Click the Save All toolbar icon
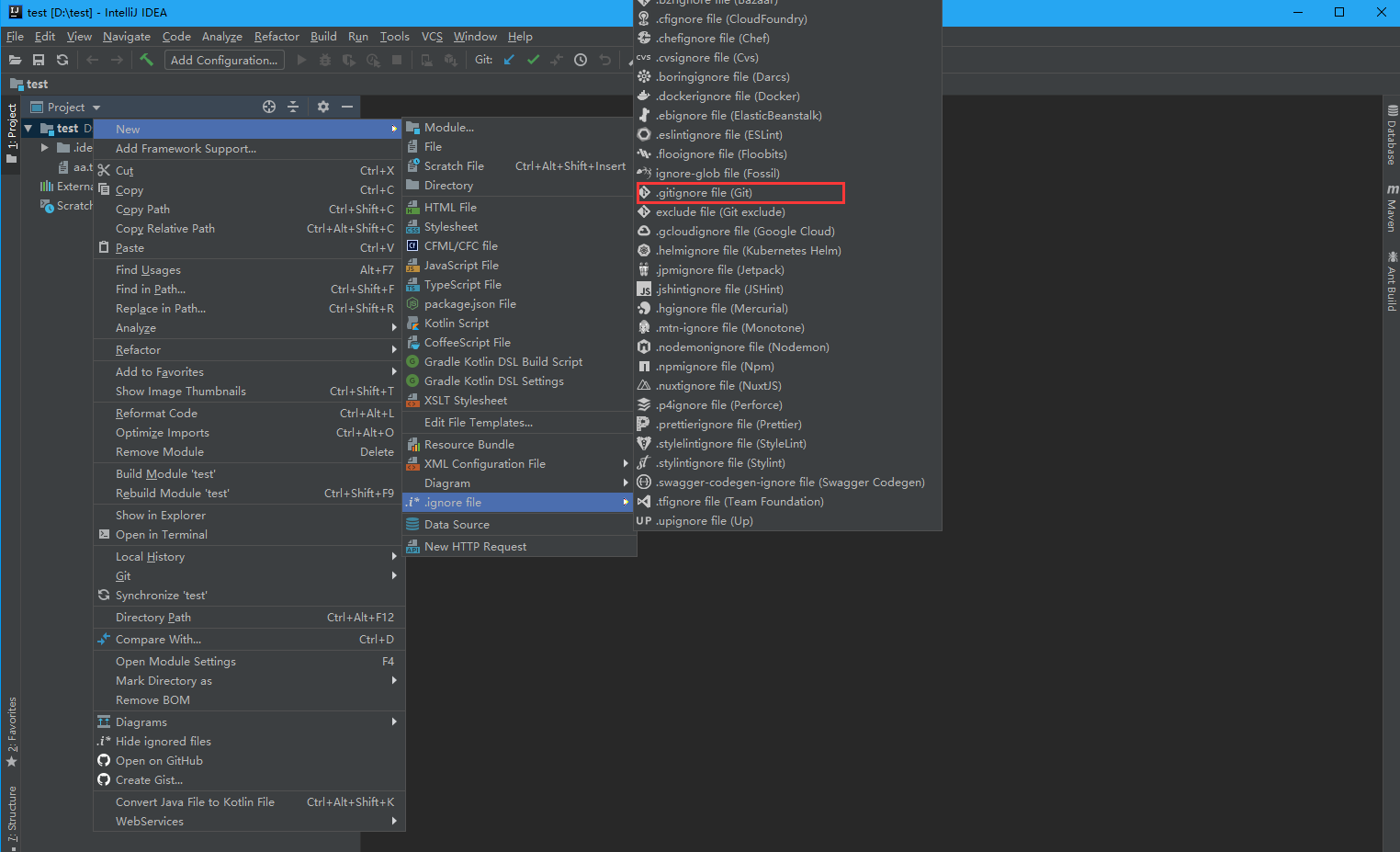 click(x=39, y=60)
